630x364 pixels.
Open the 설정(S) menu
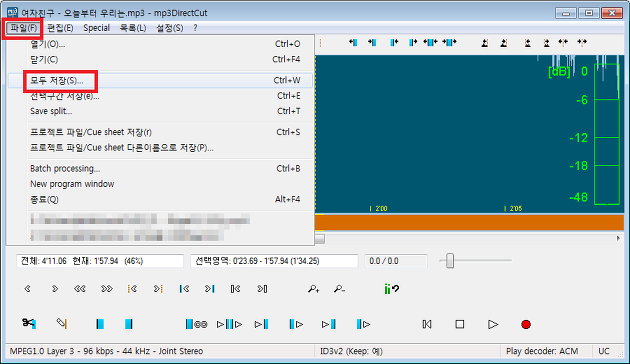(x=170, y=28)
